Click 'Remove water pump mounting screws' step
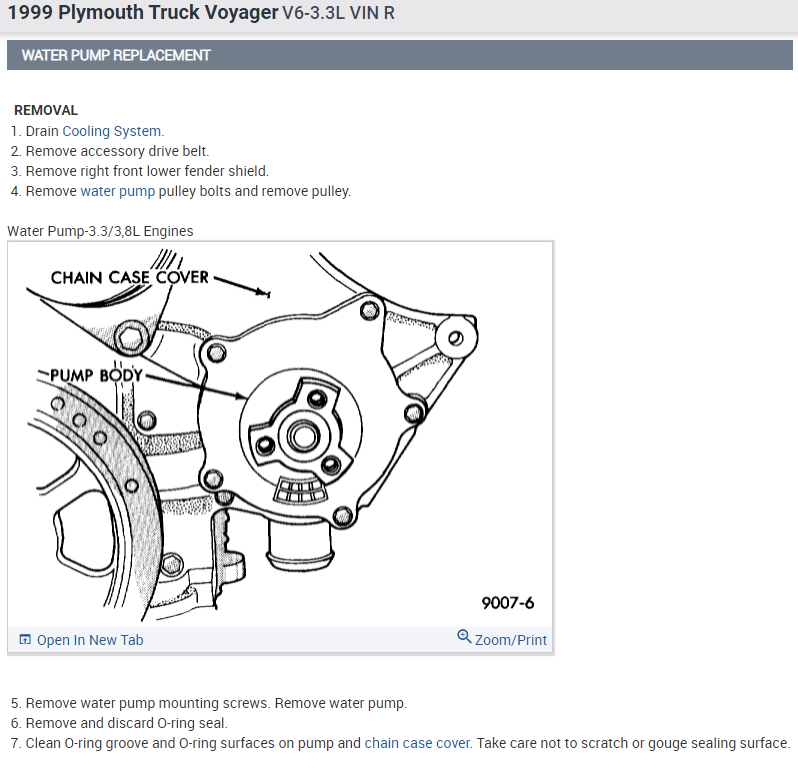 tap(216, 703)
